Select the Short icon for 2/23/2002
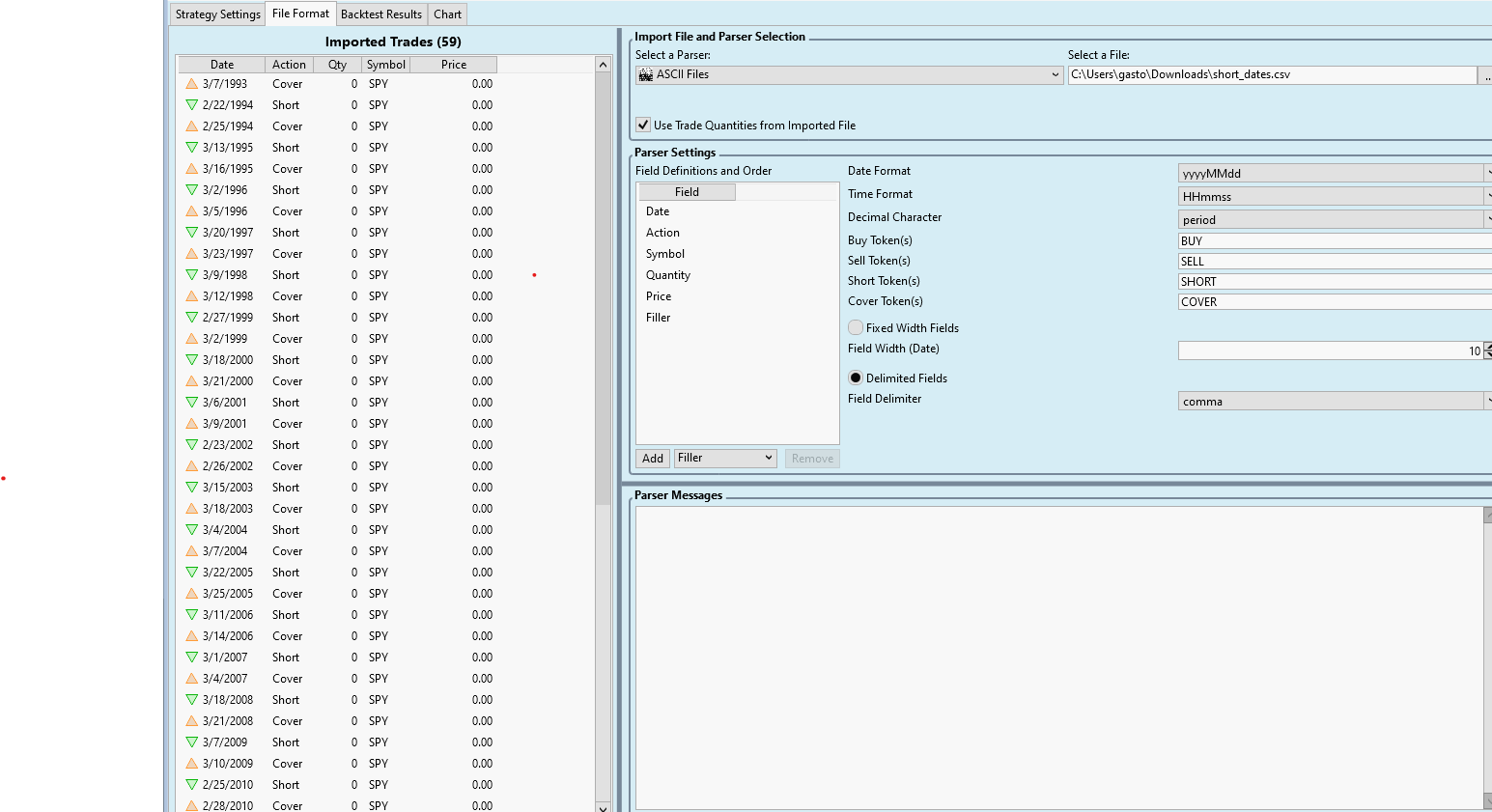 point(192,445)
